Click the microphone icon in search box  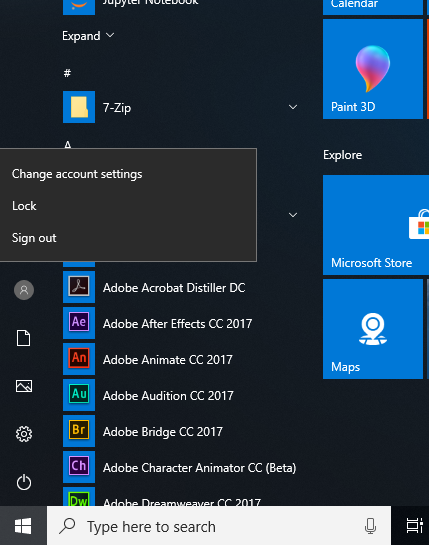[370, 526]
